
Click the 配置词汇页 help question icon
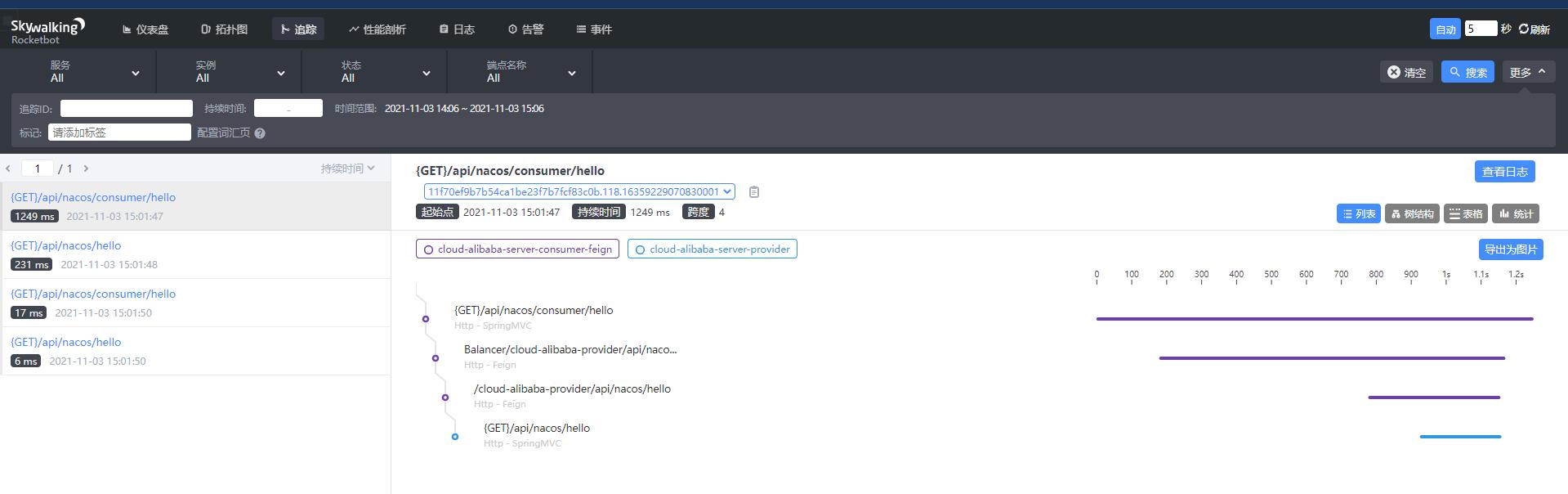click(x=260, y=133)
